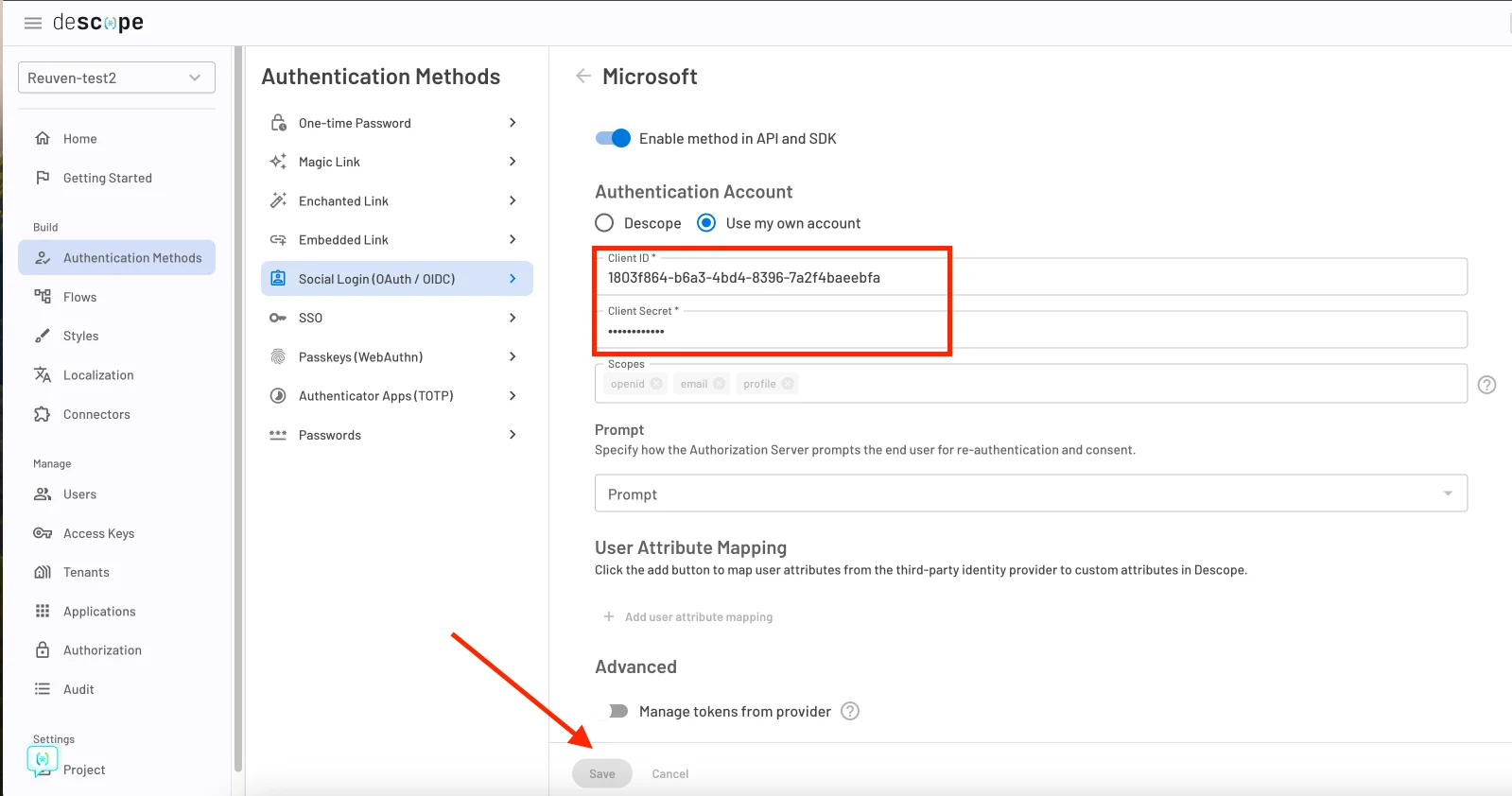1512x796 pixels.
Task: Click the Authenticator Apps TOTP icon
Action: point(278,396)
